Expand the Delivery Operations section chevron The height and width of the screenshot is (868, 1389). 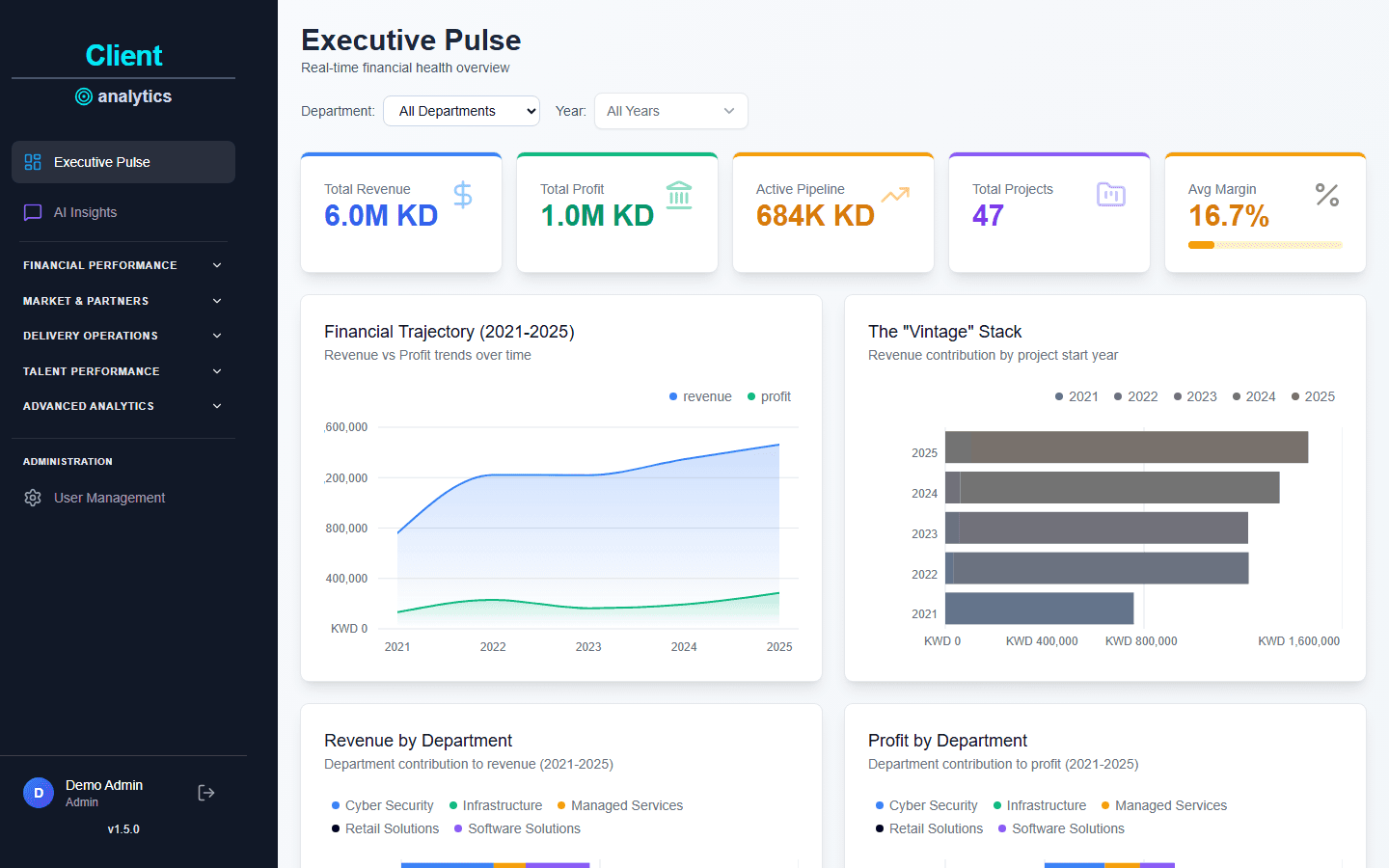[217, 336]
